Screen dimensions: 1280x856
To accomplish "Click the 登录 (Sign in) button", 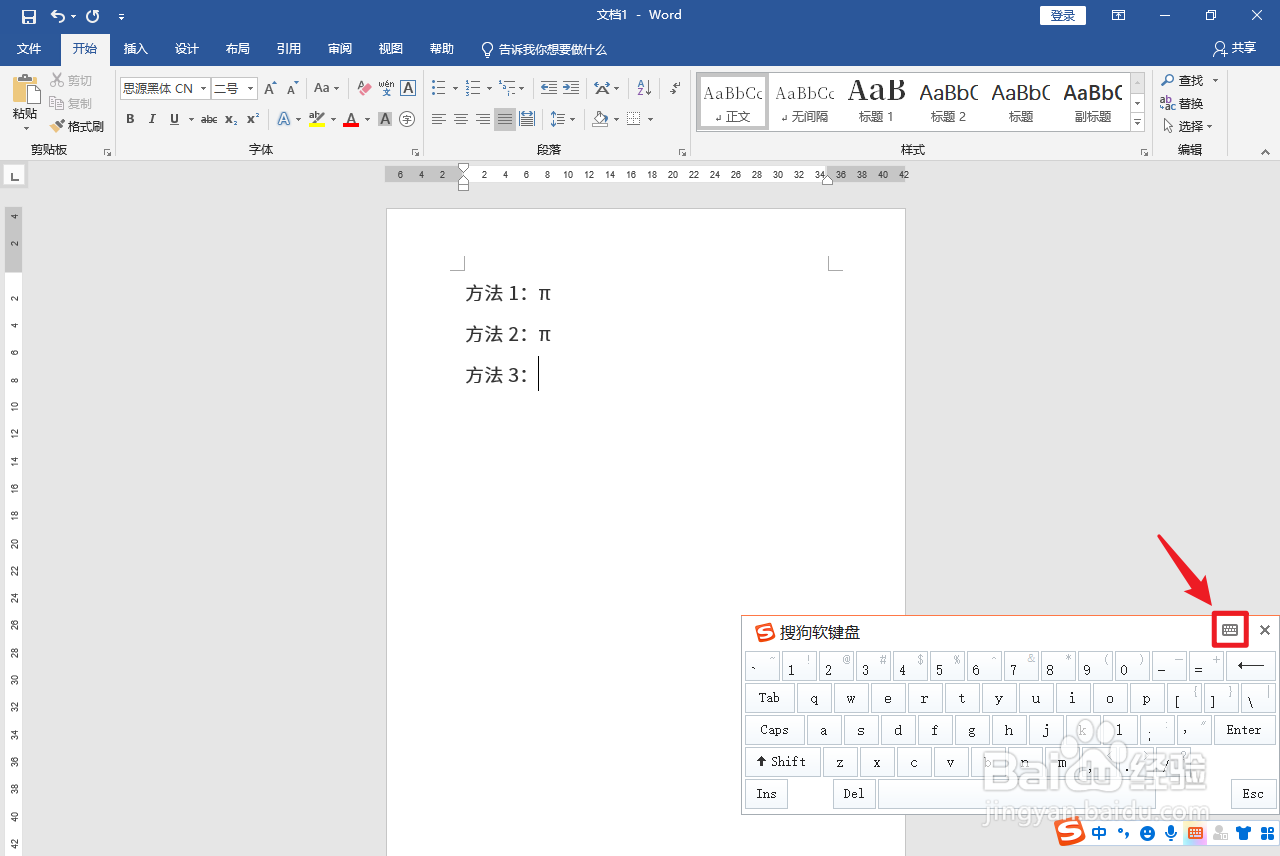I will point(1063,15).
